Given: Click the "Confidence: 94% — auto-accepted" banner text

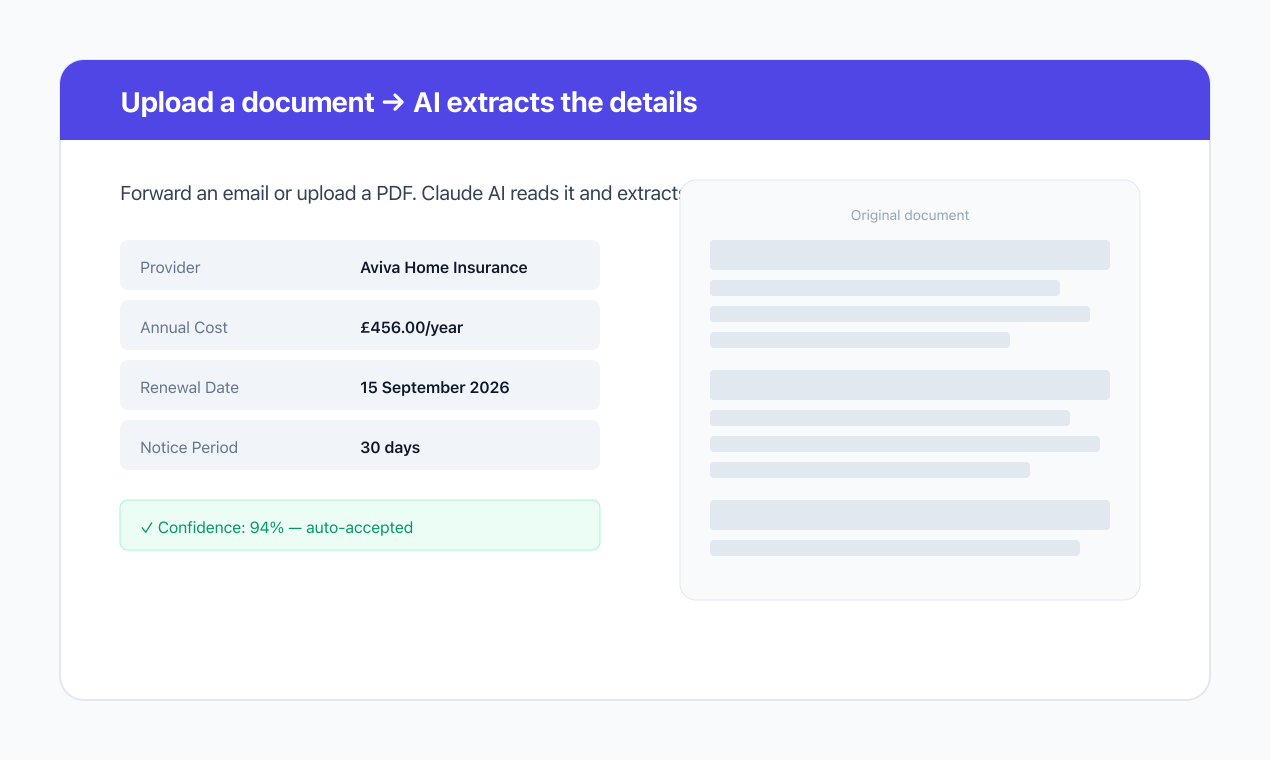Looking at the screenshot, I should (285, 527).
